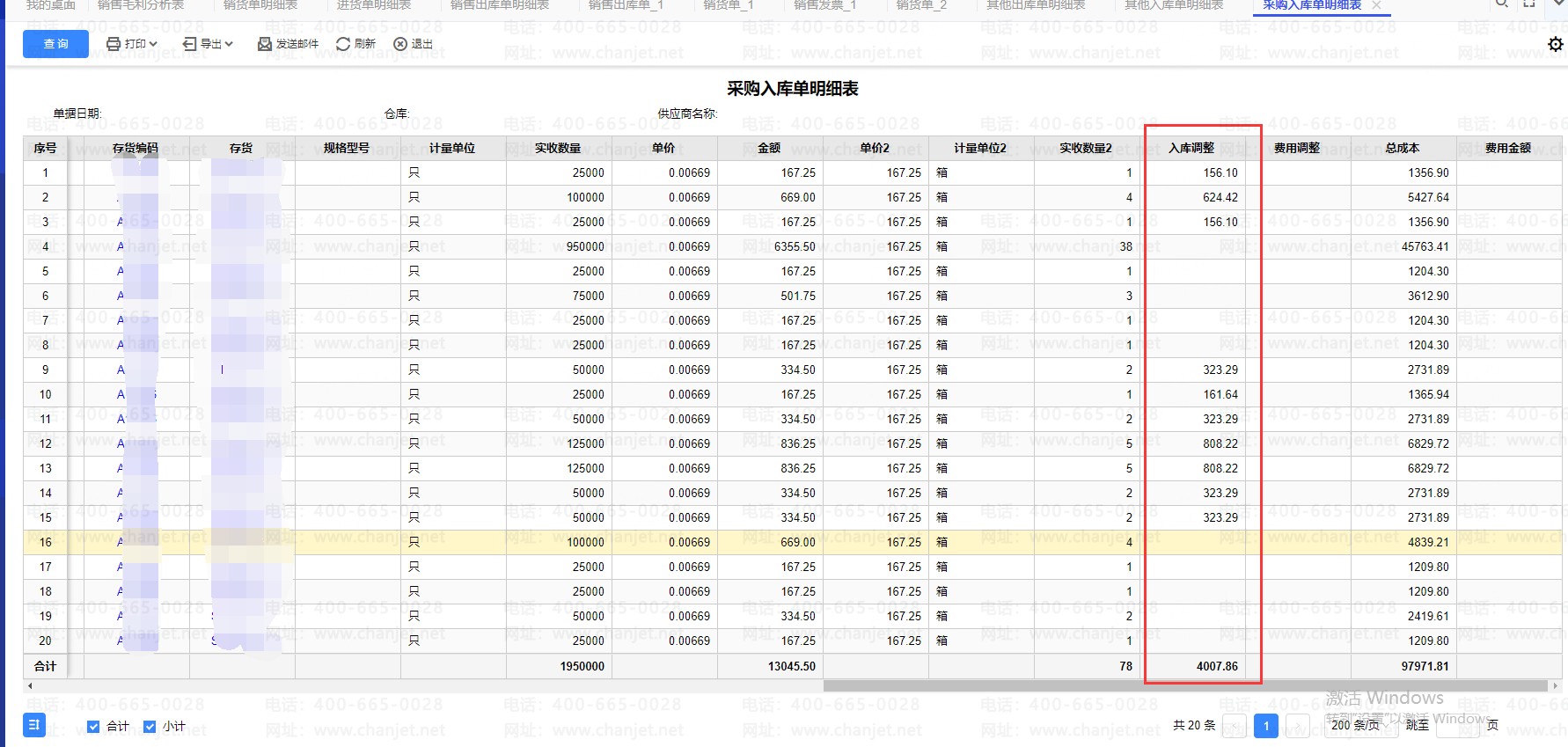Click the 规格型号 column header

point(347,148)
